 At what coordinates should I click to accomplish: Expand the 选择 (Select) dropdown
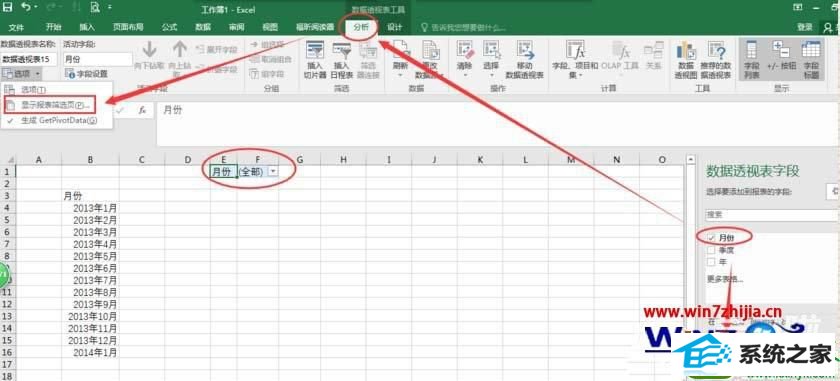point(491,76)
